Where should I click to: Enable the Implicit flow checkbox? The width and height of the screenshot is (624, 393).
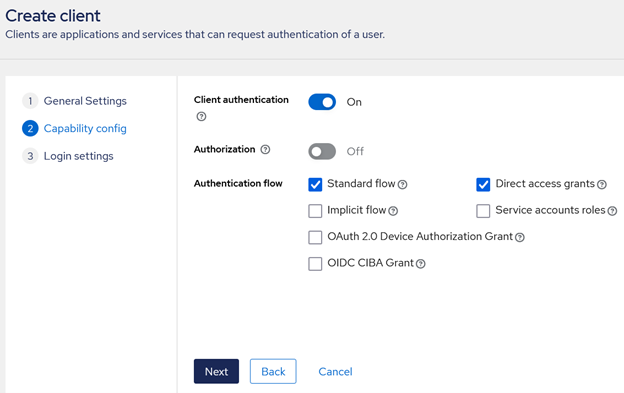(315, 211)
